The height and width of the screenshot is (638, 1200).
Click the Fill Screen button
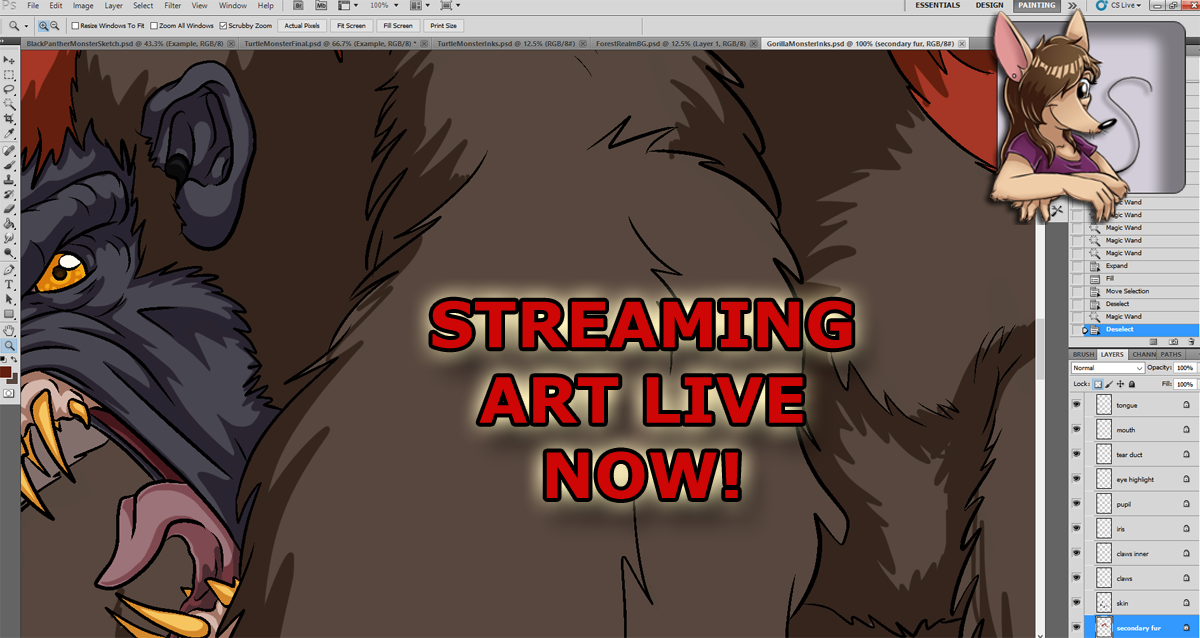(397, 25)
